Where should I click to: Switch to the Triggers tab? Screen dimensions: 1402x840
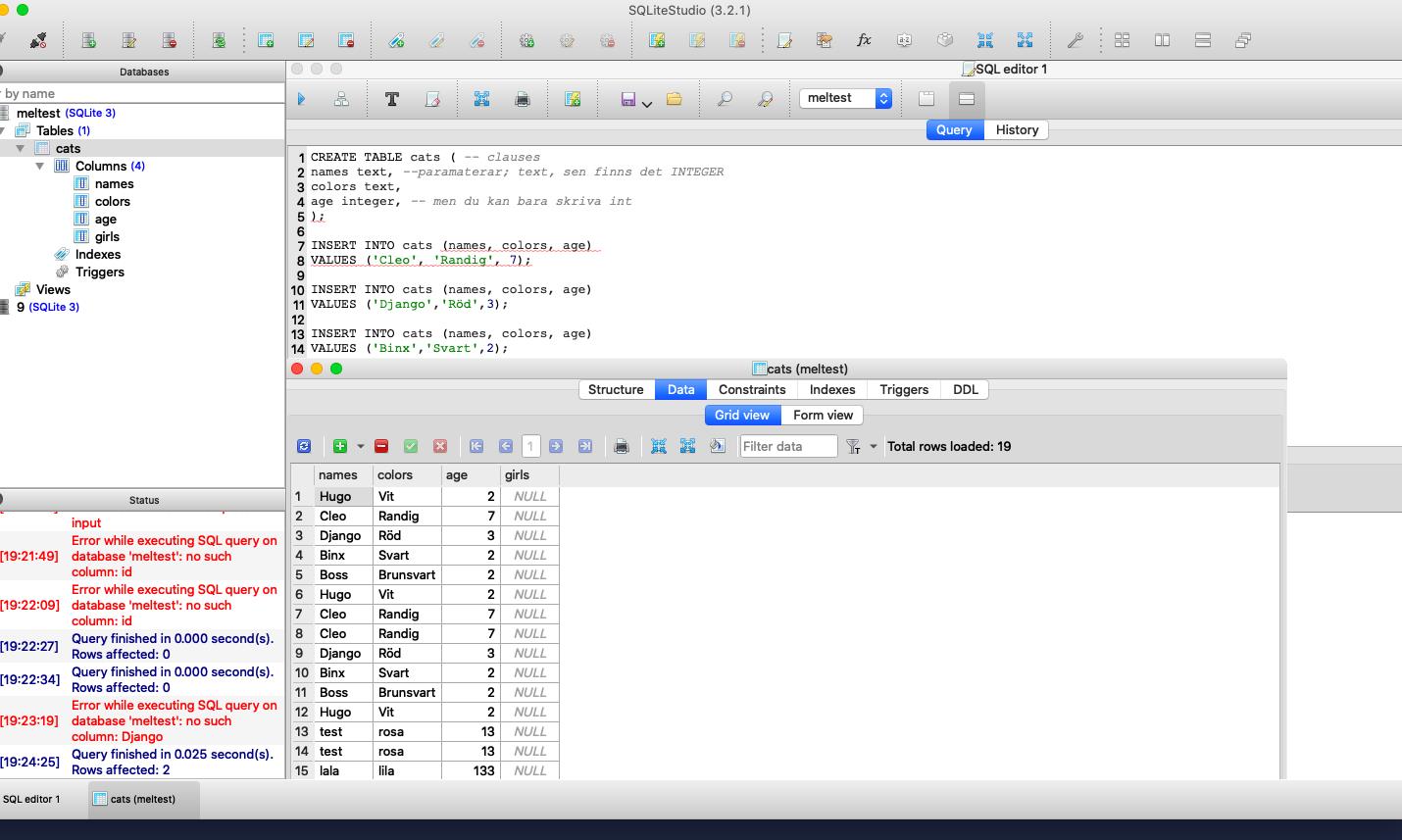(x=904, y=389)
